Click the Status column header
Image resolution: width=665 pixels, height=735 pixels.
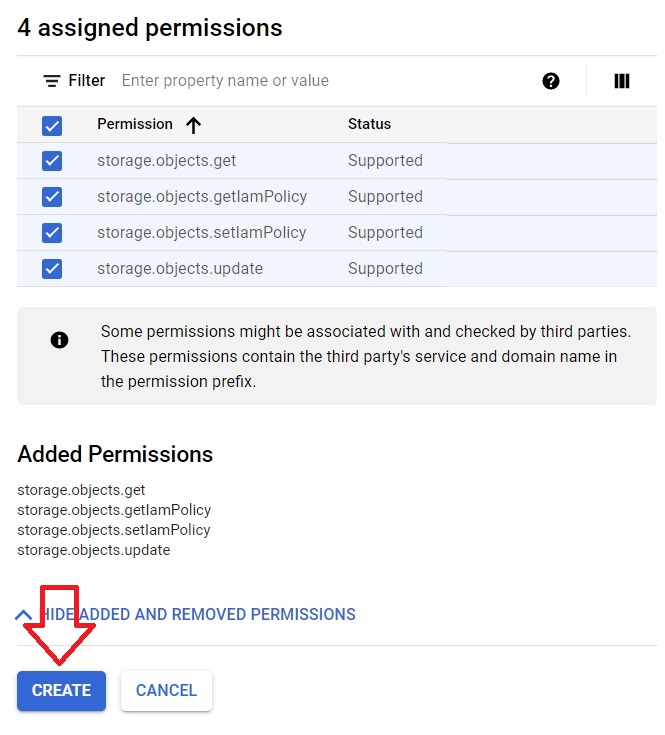pyautogui.click(x=369, y=124)
